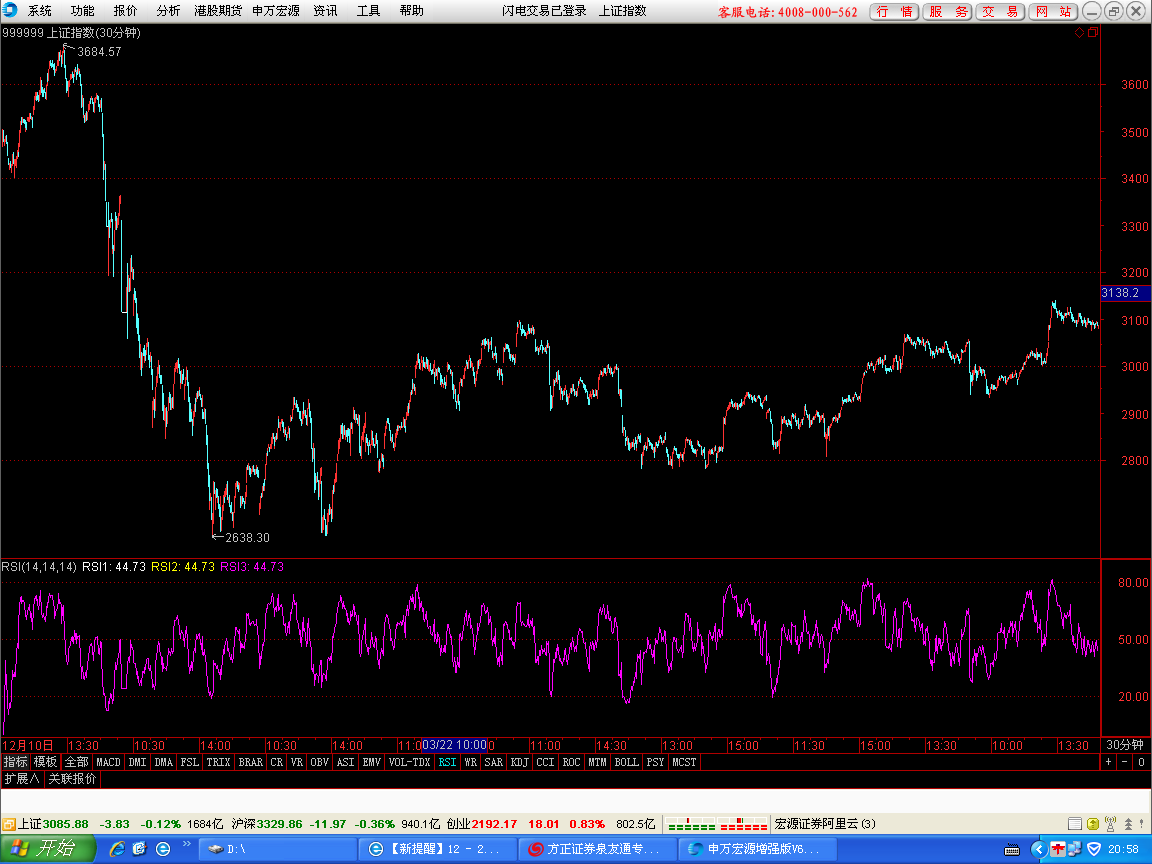Viewport: 1152px width, 864px height.
Task: Switch indicator to BRAR
Action: (251, 762)
